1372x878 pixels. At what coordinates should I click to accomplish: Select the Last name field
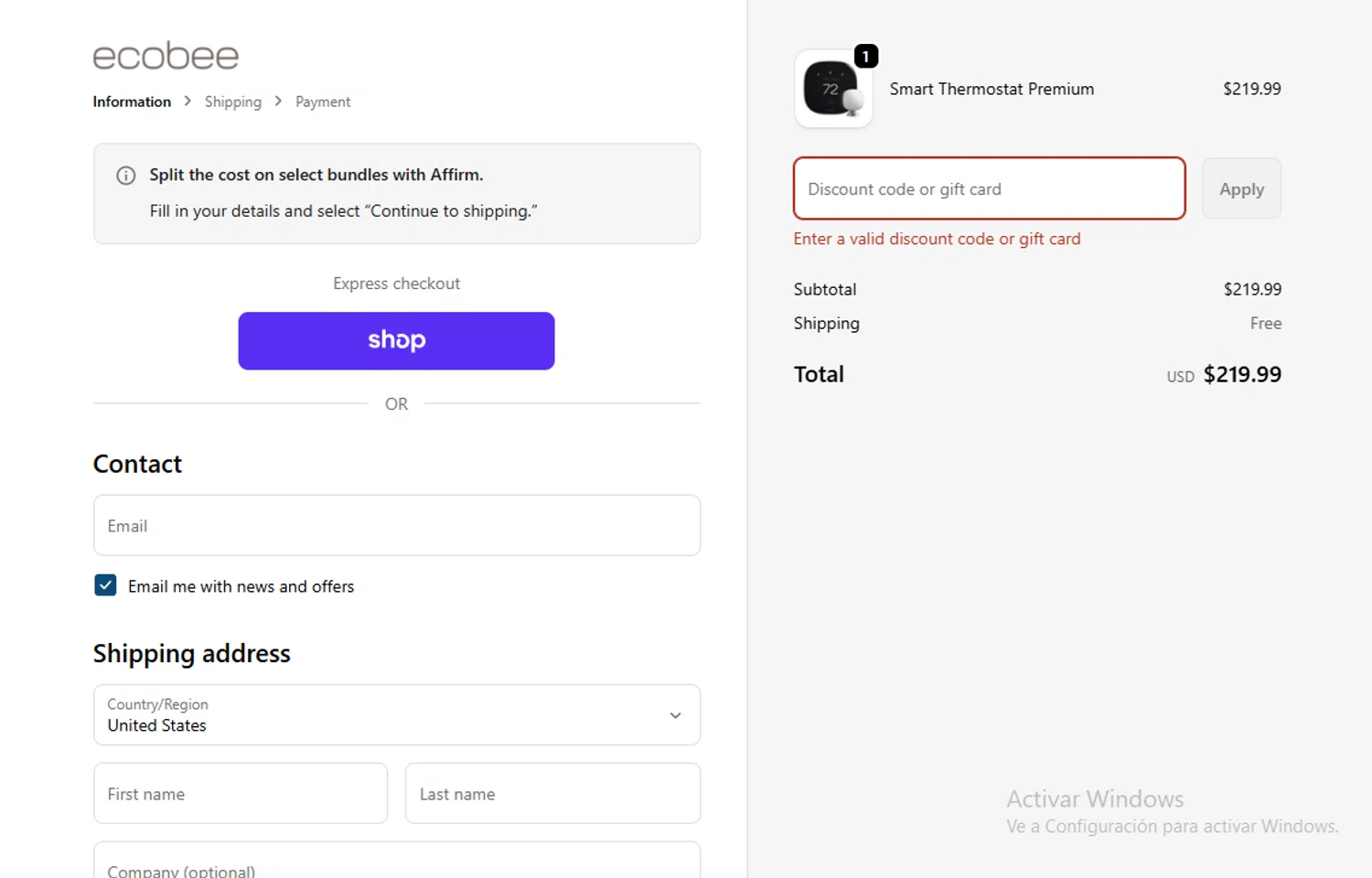pyautogui.click(x=552, y=794)
